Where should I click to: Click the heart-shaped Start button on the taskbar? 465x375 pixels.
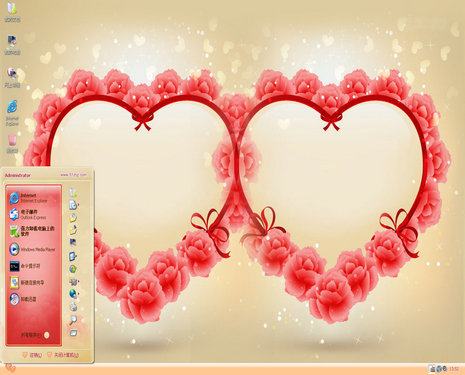point(10,368)
